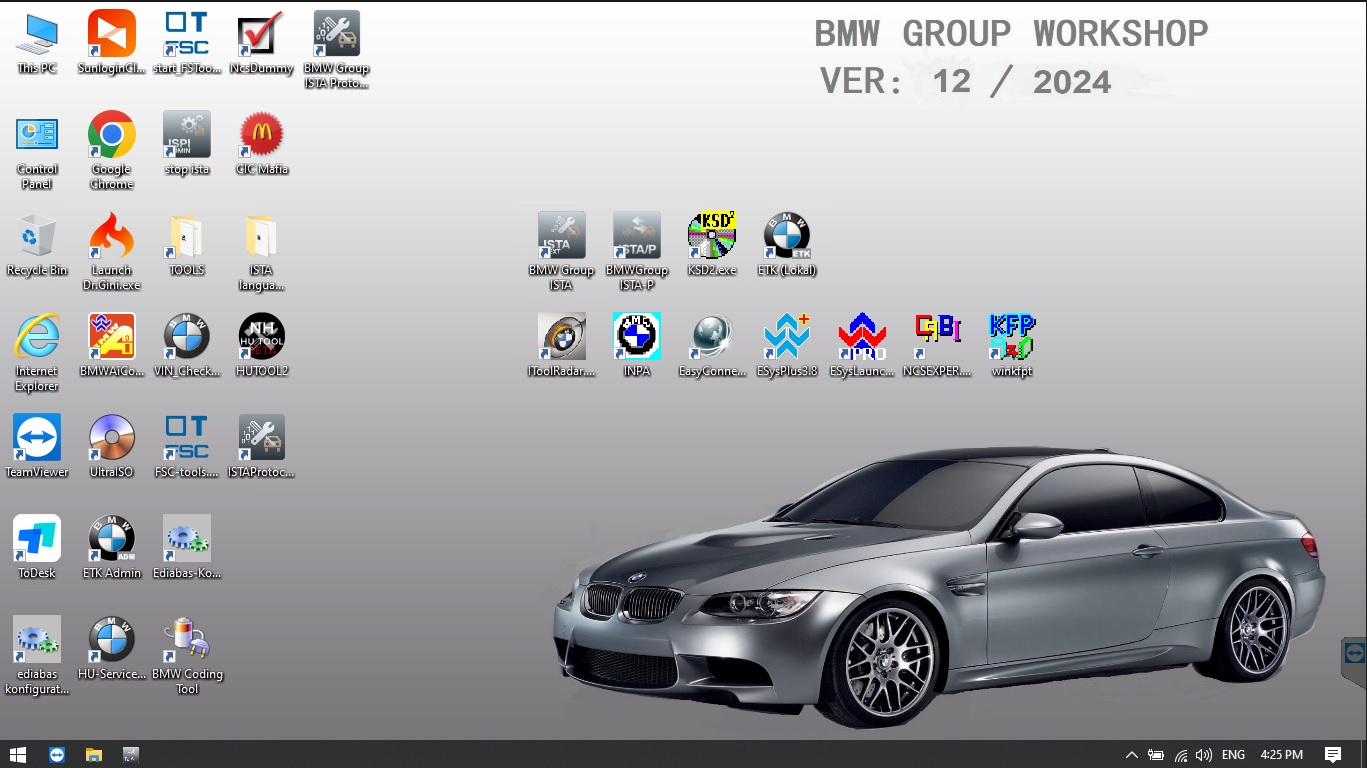The height and width of the screenshot is (768, 1367).
Task: Open the stop ista shortcut
Action: pyautogui.click(x=186, y=137)
